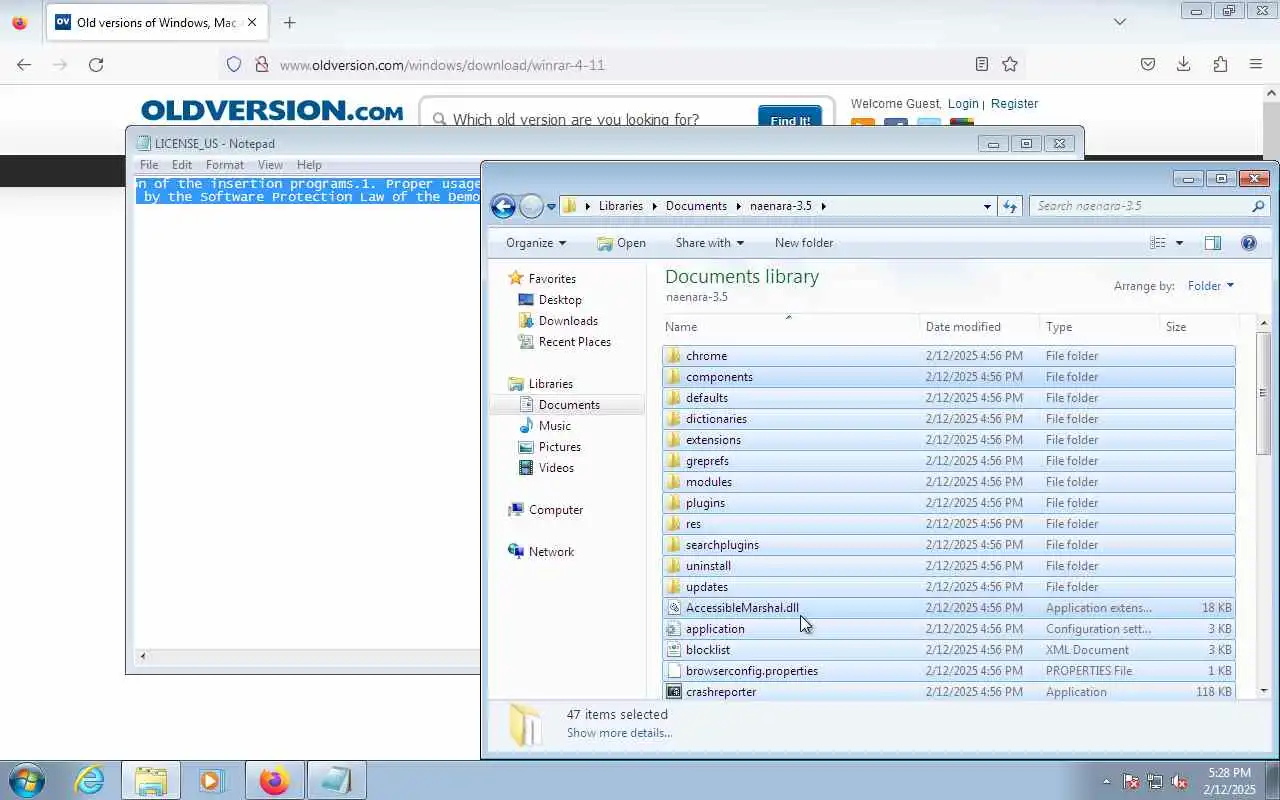Open views options dropdown arrow

1179,243
